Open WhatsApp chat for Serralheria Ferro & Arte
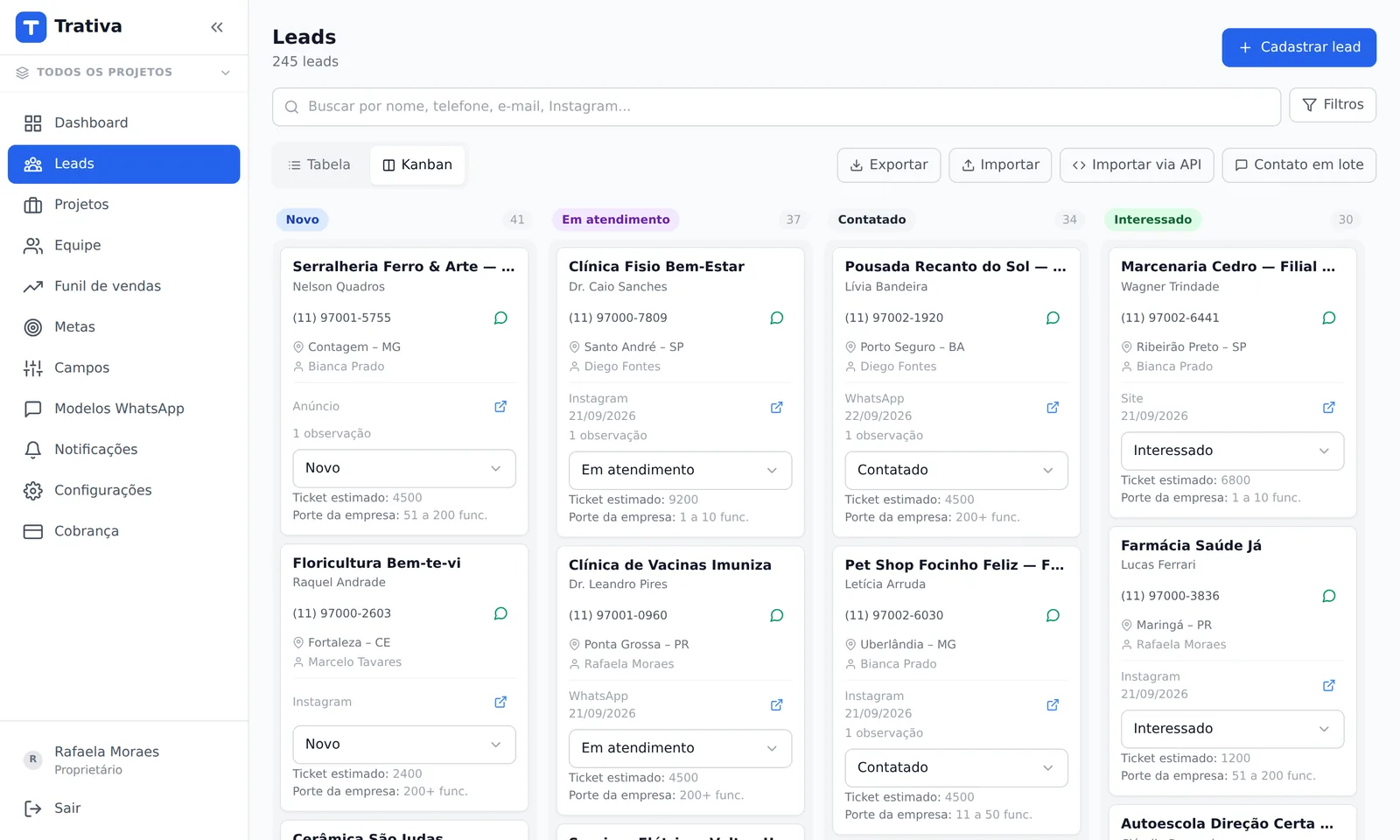Viewport: 1400px width, 840px height. point(500,318)
